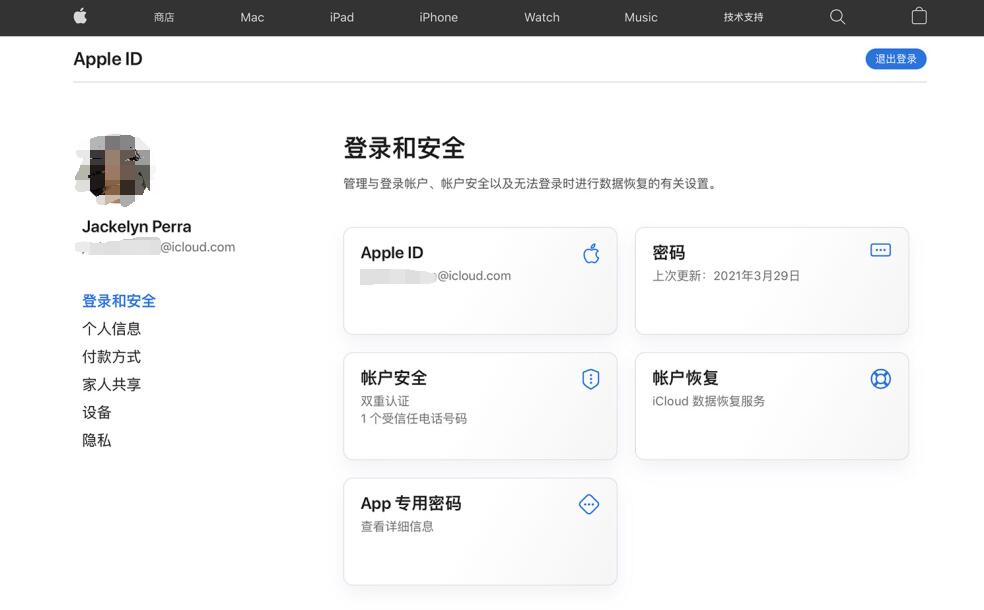Open the search magnifier icon

(x=838, y=17)
